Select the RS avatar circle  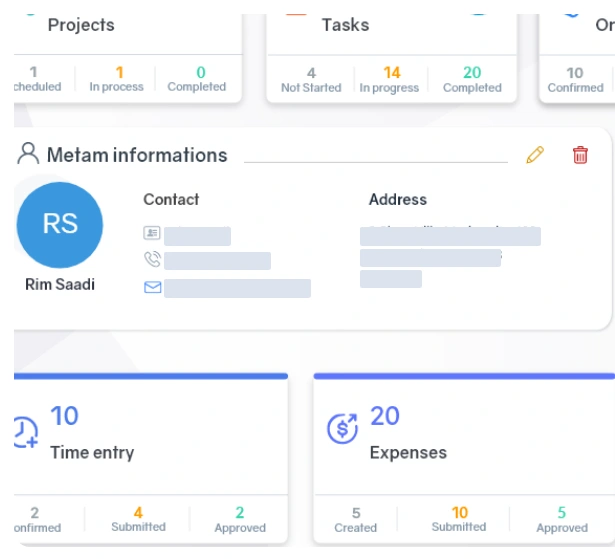(x=60, y=225)
